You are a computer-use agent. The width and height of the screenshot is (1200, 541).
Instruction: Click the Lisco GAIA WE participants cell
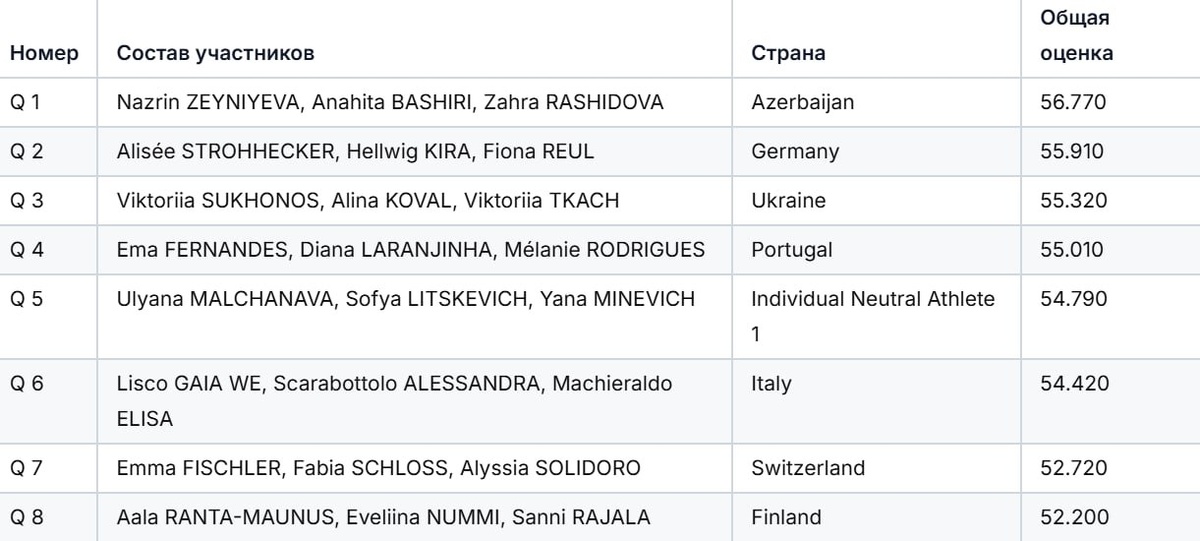pos(395,401)
